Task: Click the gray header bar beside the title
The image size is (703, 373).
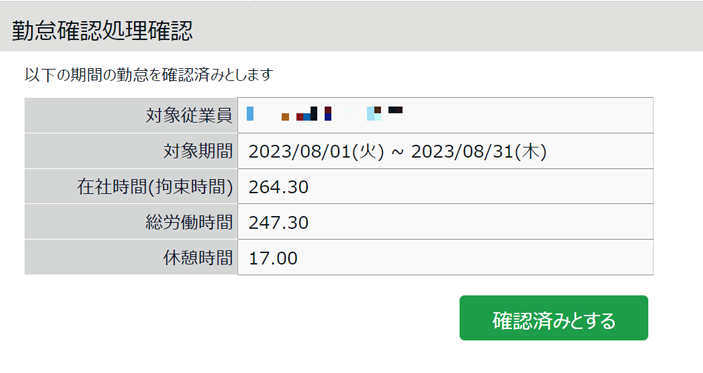Action: click(x=448, y=26)
